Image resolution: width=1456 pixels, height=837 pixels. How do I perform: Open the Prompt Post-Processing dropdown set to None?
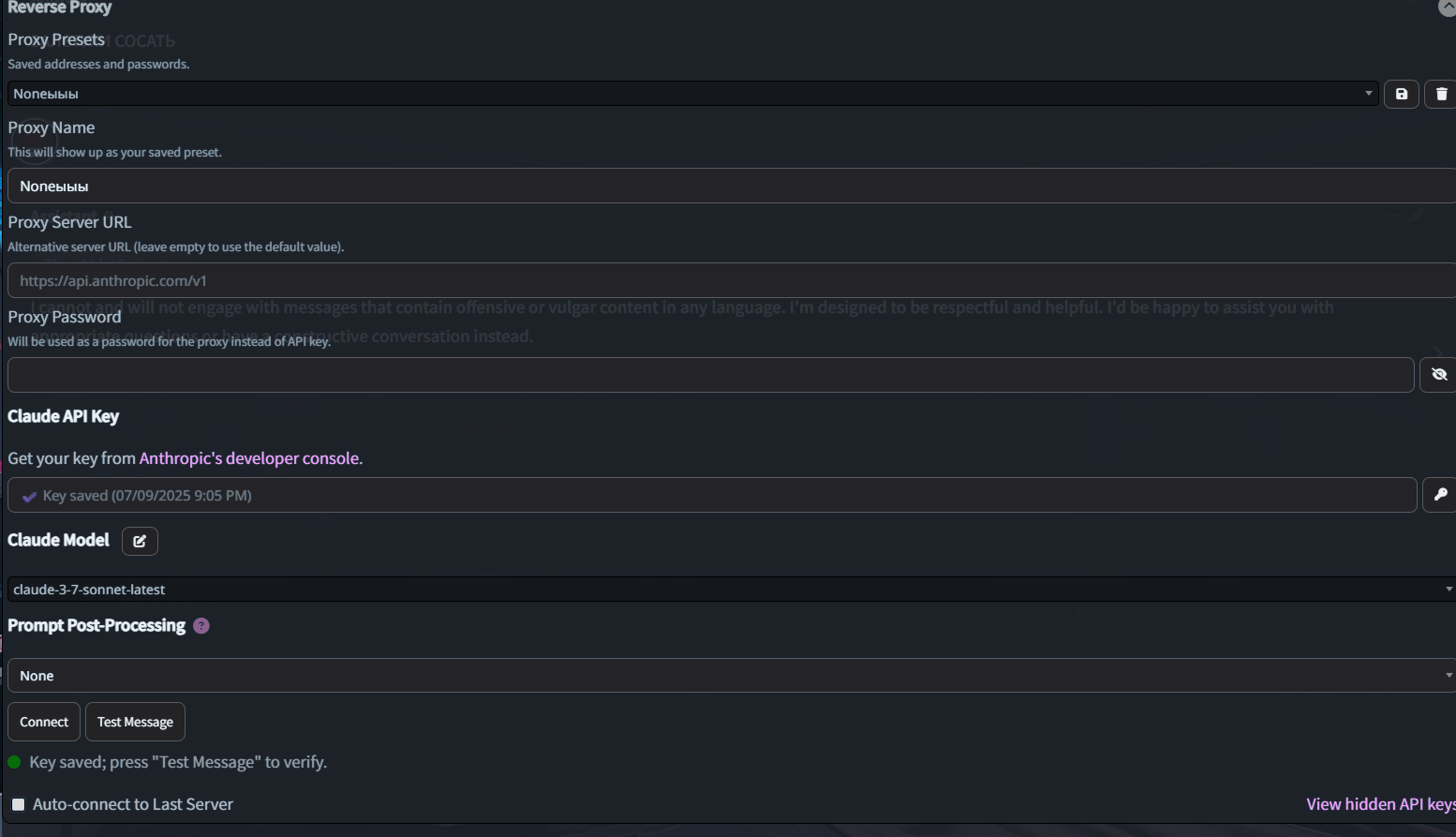(729, 676)
